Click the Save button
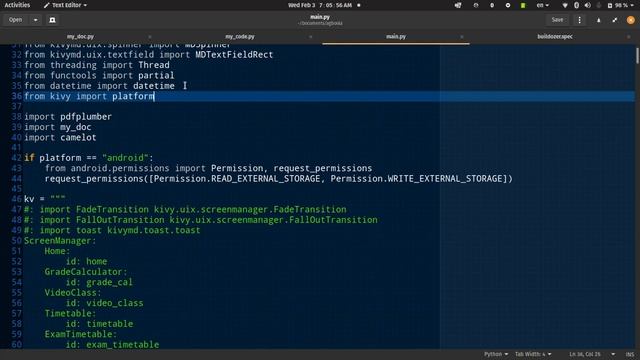The height and width of the screenshot is (360, 640). pyautogui.click(x=557, y=20)
